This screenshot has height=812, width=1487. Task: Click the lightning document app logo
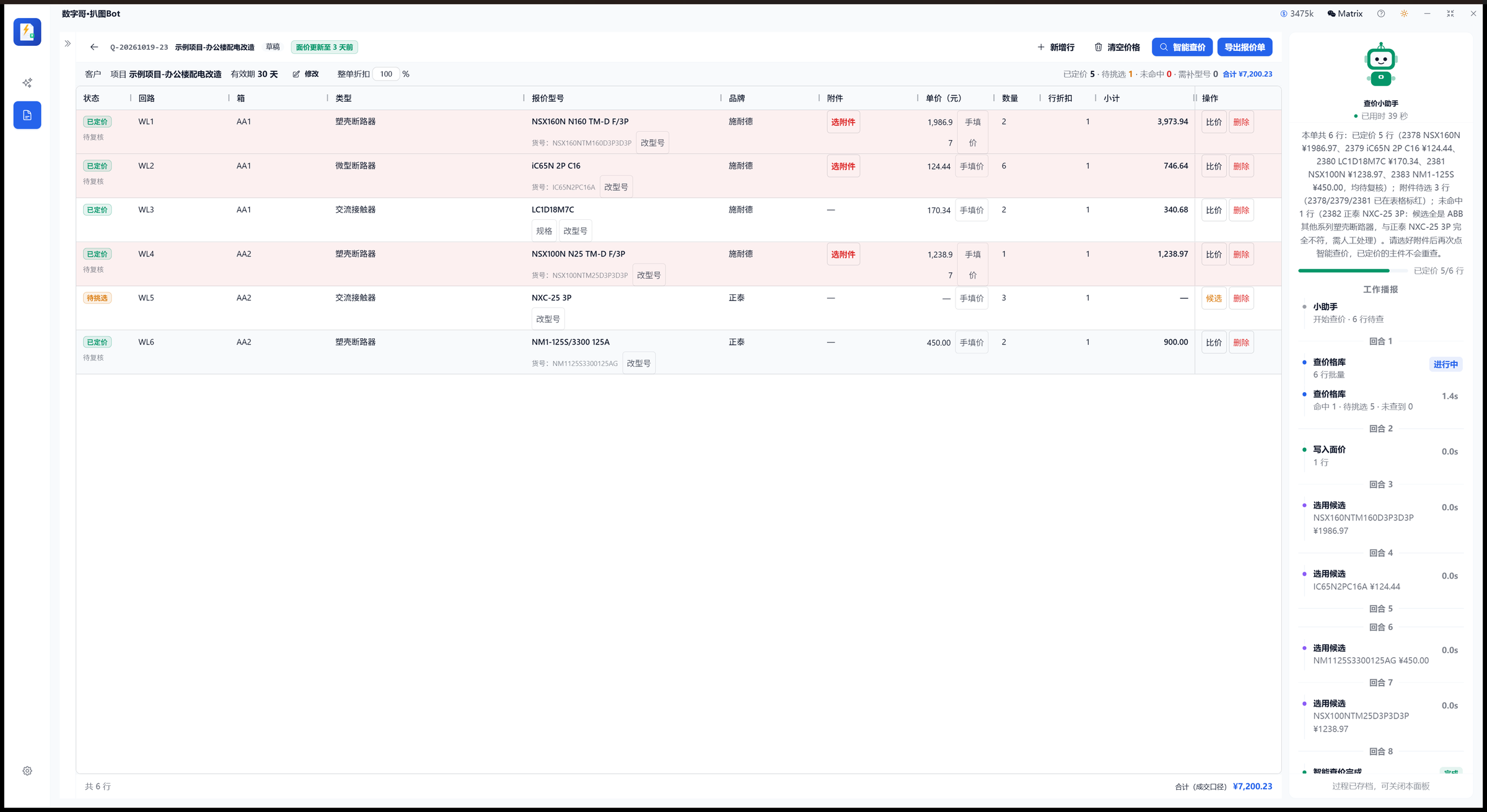coord(27,32)
